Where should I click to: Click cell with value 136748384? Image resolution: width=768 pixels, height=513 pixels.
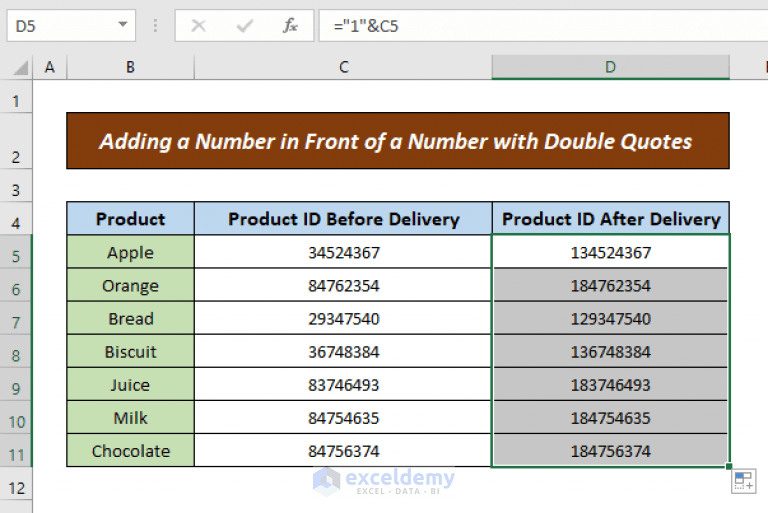pos(611,351)
